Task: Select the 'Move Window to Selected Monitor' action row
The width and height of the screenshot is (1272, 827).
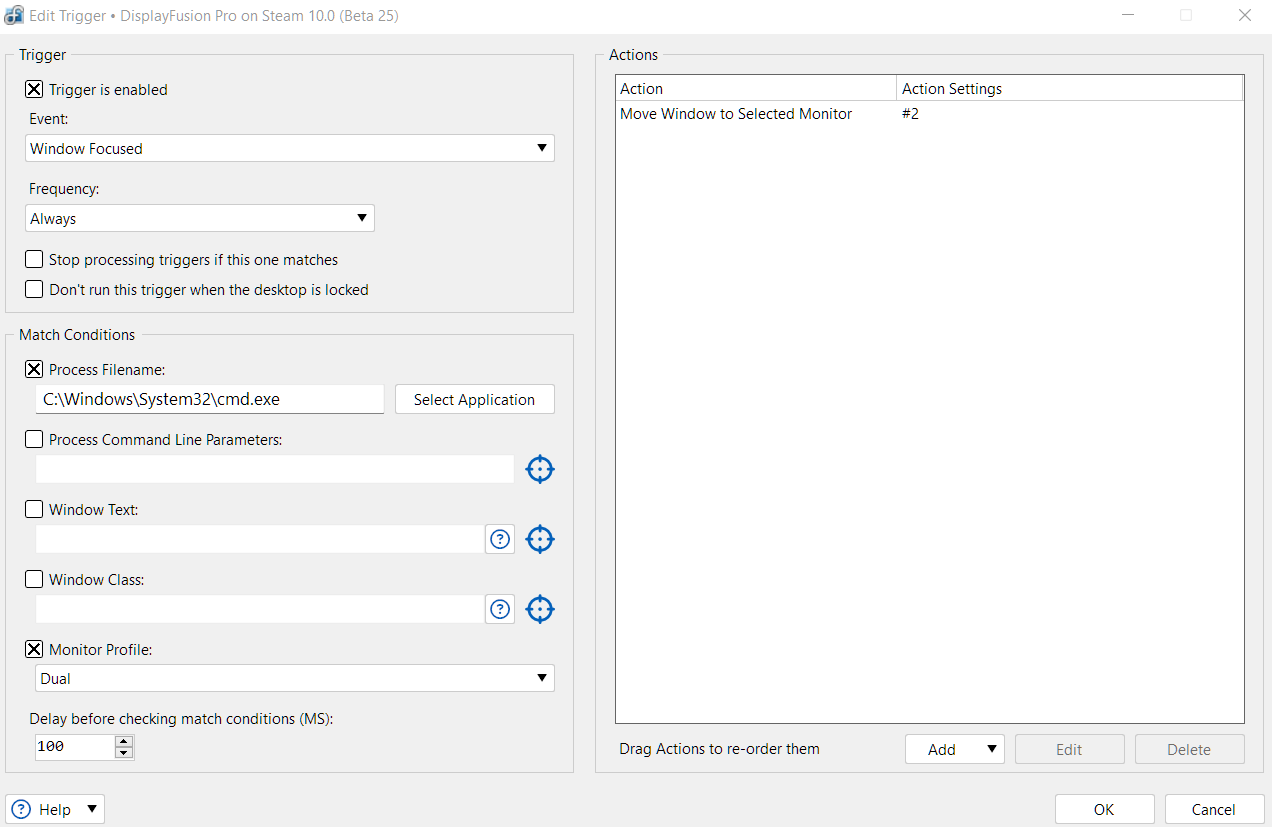Action: pyautogui.click(x=736, y=114)
